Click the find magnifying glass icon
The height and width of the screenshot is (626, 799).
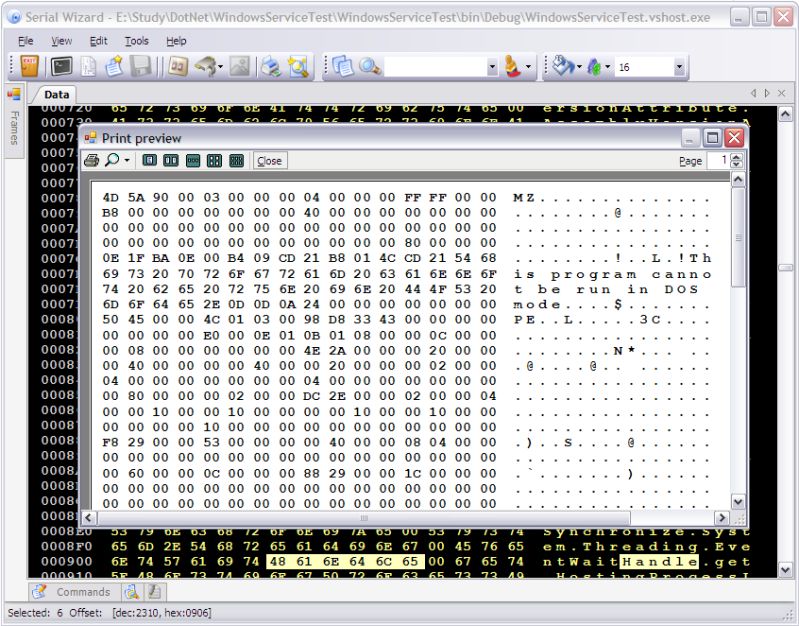pyautogui.click(x=369, y=66)
